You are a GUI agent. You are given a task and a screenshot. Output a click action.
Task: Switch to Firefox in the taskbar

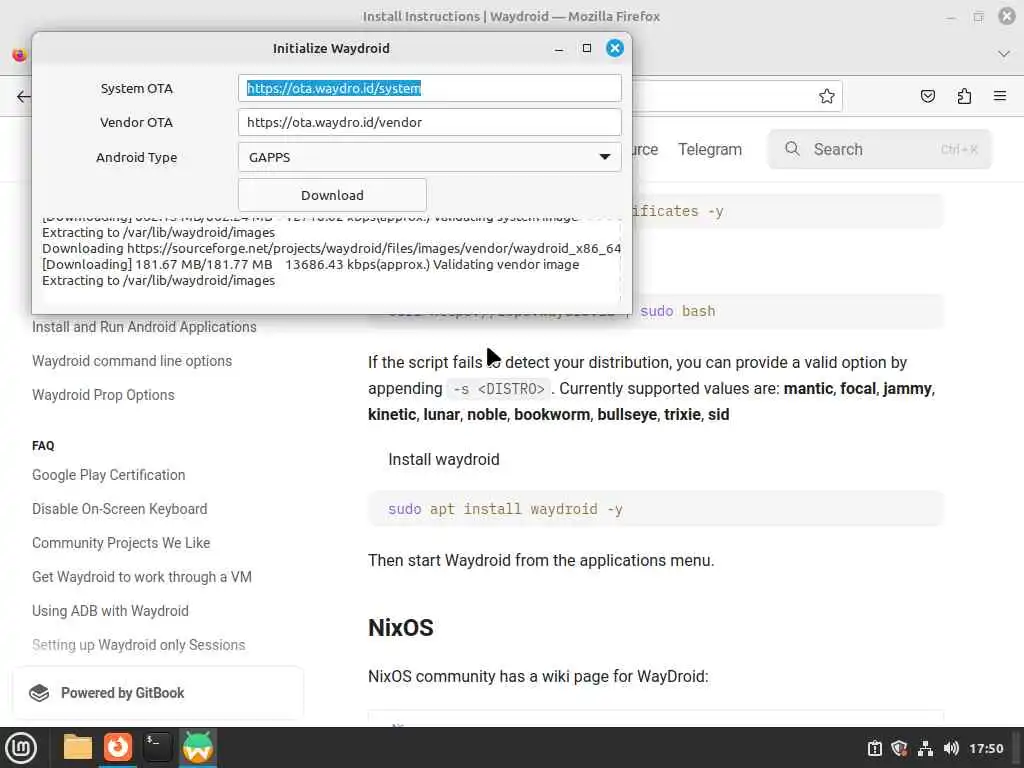pos(118,747)
